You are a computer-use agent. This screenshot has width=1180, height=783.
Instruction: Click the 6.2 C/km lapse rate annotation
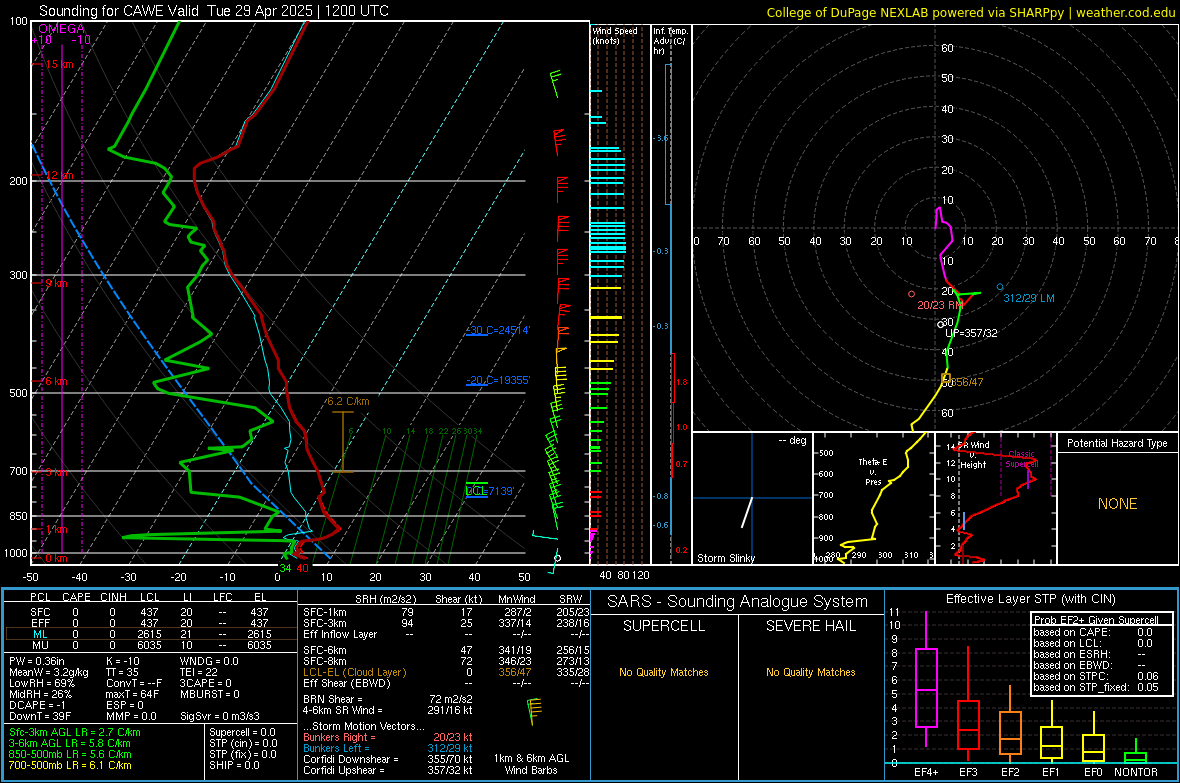click(x=348, y=401)
